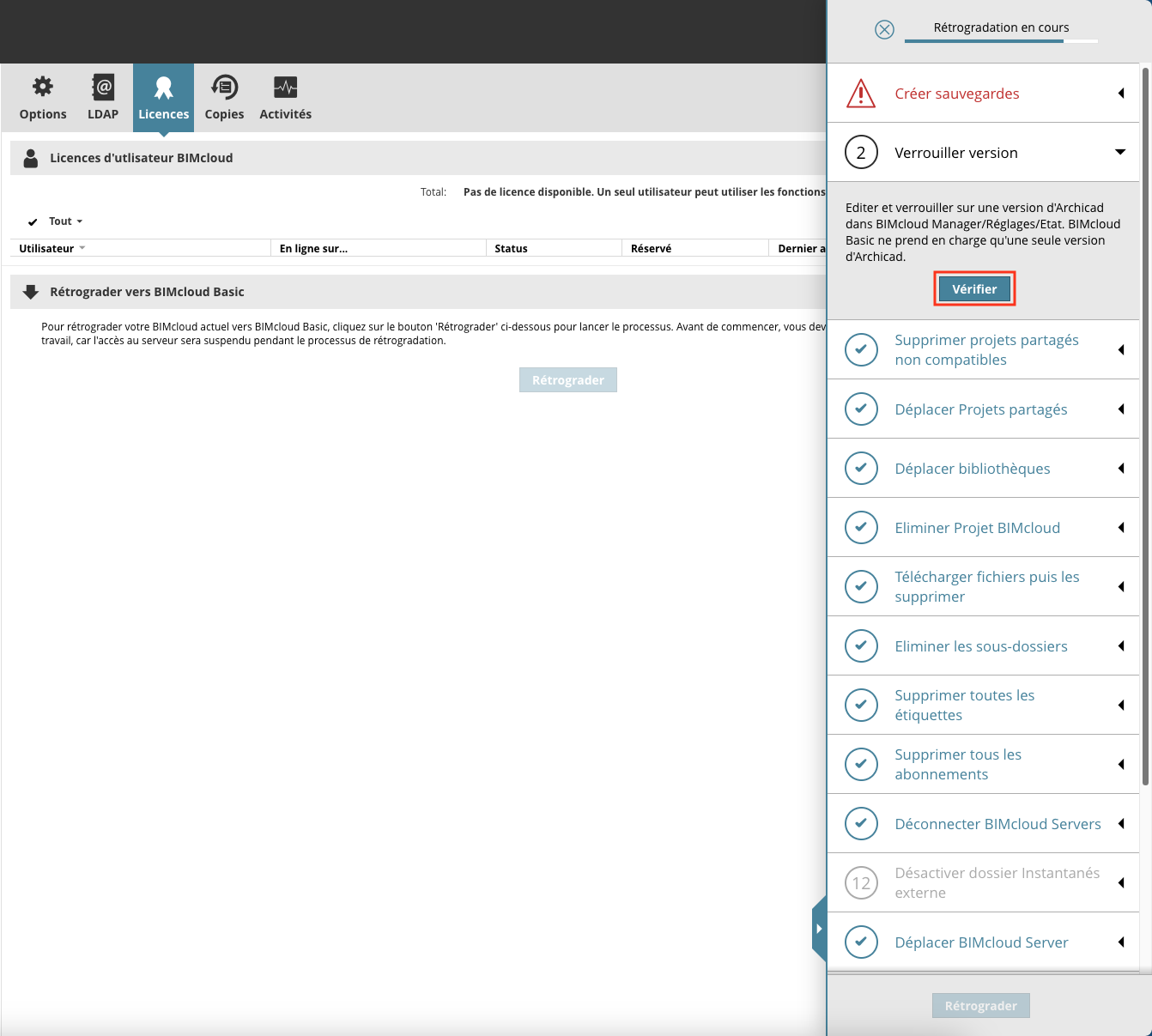Collapse the Verrouiller version step
Screen dimensions: 1152x1036
click(x=1120, y=152)
